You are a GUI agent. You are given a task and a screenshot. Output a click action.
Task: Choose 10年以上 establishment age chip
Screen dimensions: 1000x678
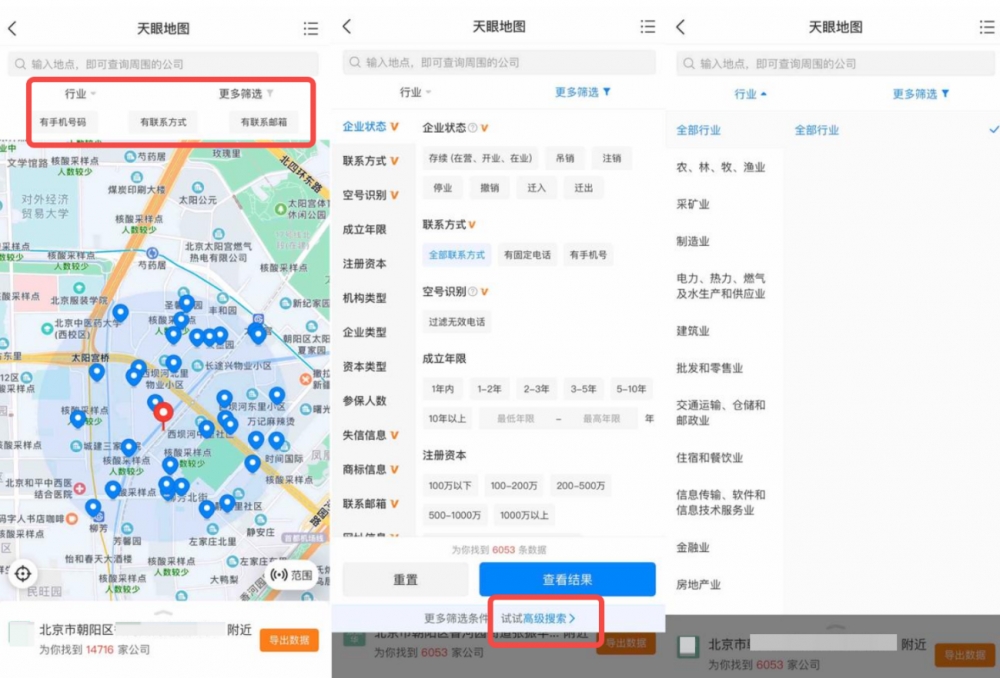446,419
